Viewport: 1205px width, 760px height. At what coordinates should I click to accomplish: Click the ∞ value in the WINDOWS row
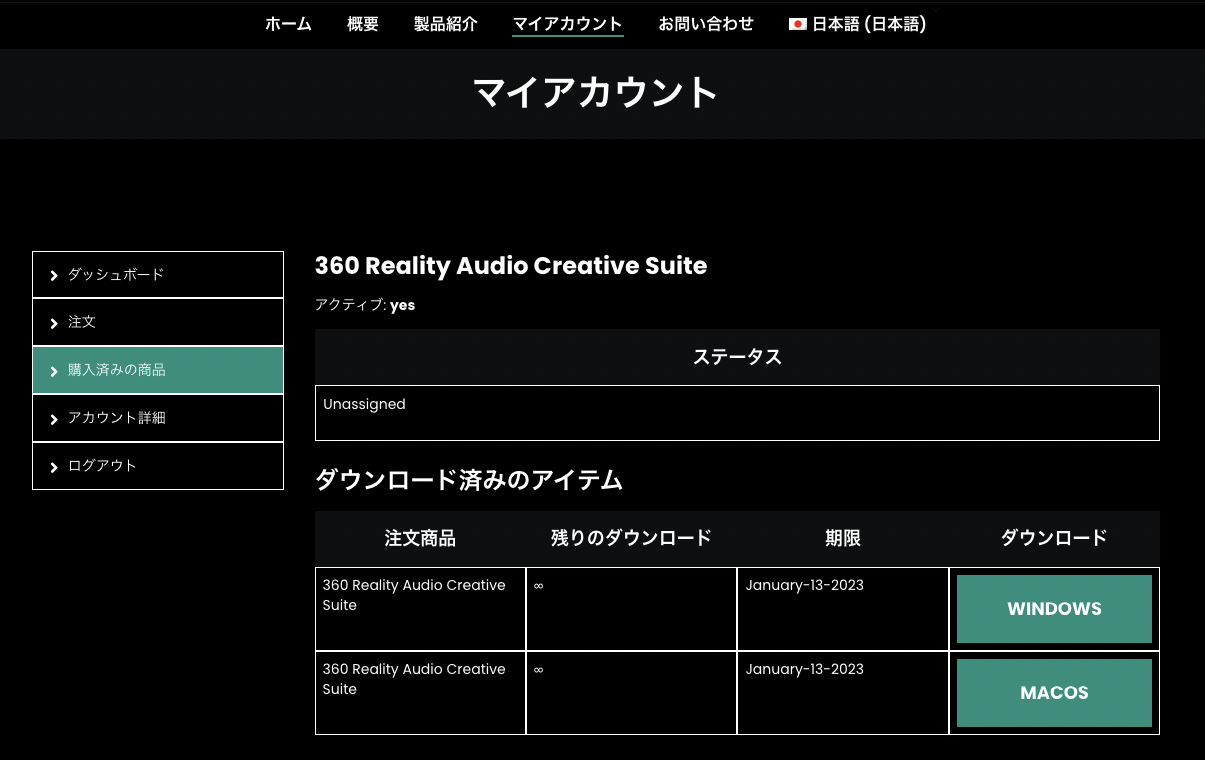(539, 586)
